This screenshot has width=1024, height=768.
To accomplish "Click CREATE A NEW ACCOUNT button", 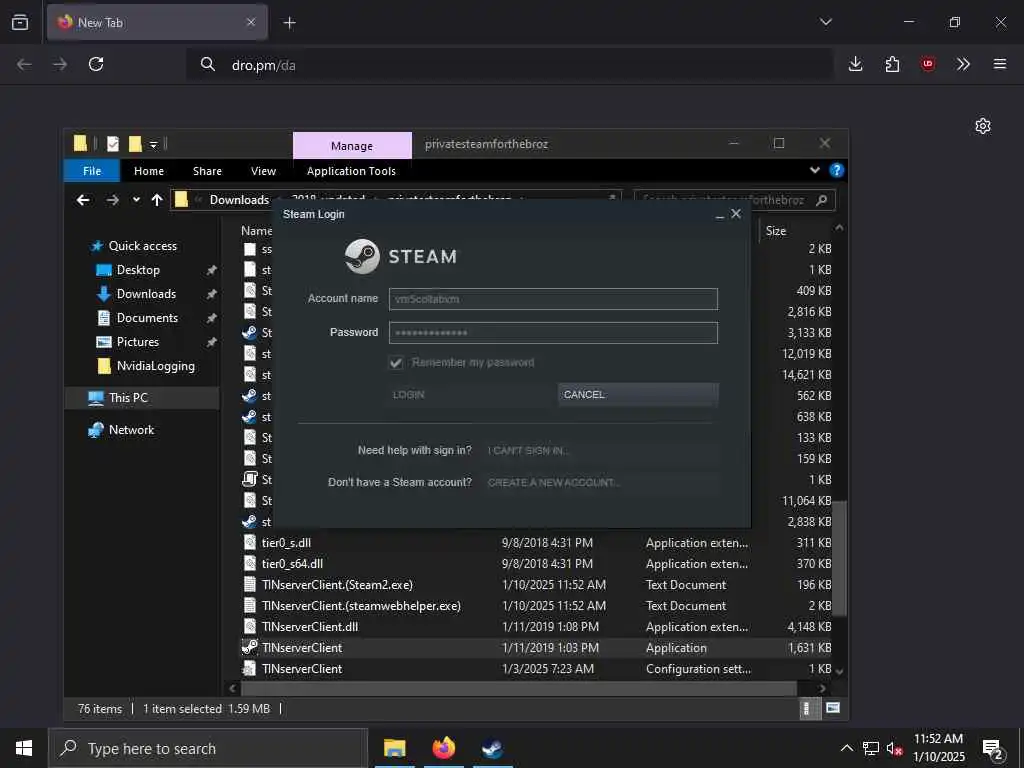I will coord(600,482).
